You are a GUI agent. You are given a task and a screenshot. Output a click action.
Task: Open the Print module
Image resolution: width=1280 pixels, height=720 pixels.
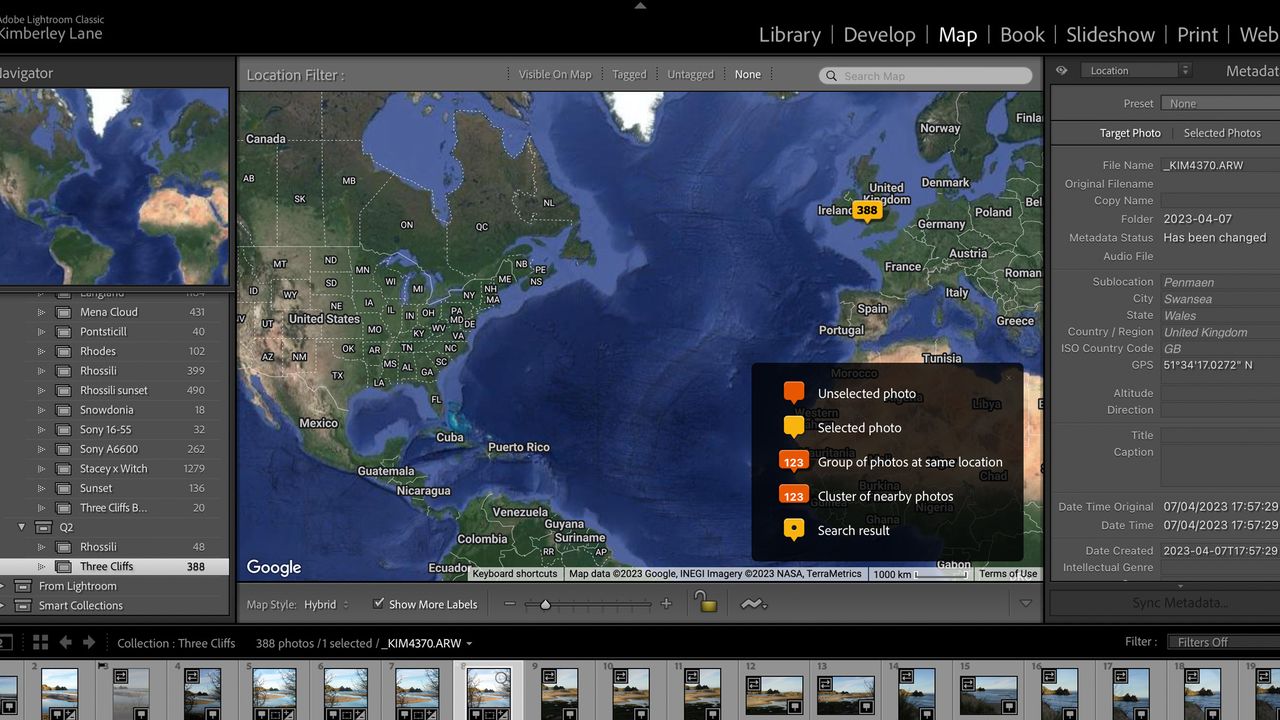tap(1197, 35)
